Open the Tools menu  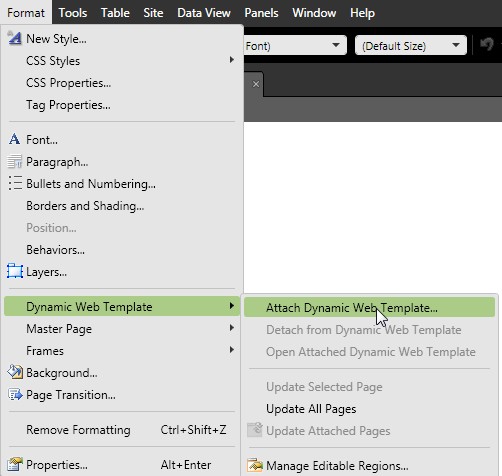point(73,13)
